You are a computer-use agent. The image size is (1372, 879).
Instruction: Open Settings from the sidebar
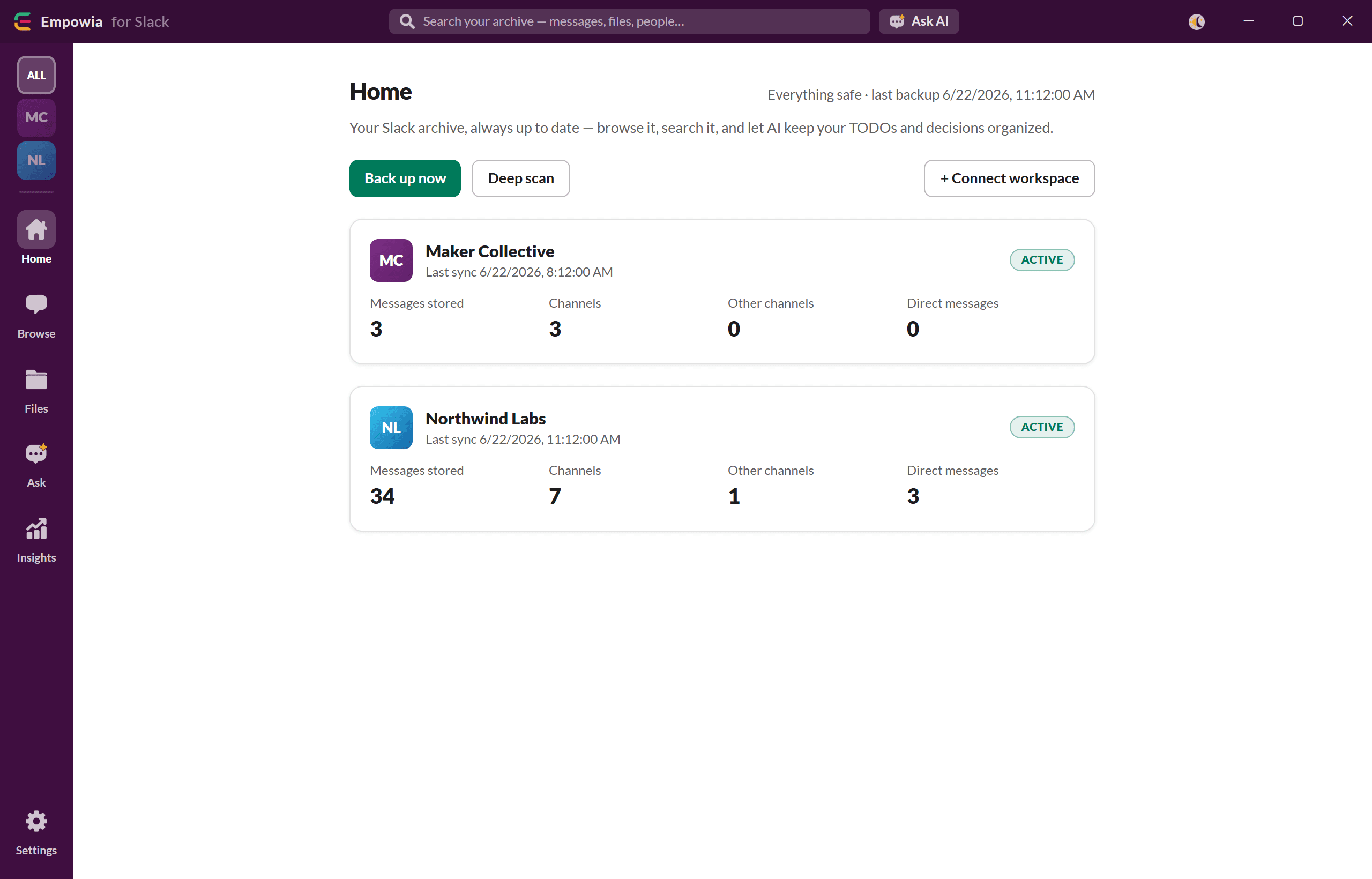[x=36, y=833]
